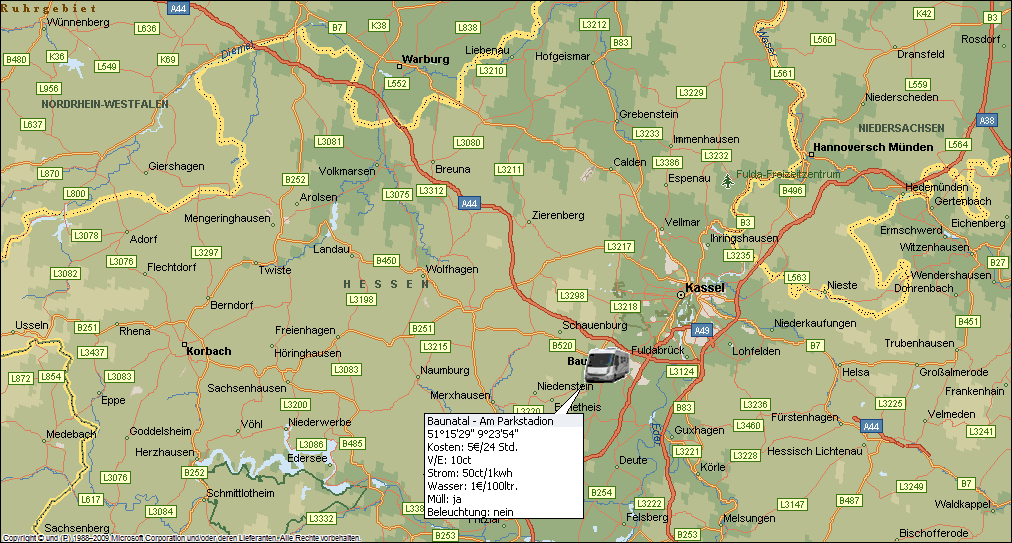Click the 'V/E: 10ct' line
Image resolution: width=1012 pixels, height=543 pixels.
coord(449,460)
